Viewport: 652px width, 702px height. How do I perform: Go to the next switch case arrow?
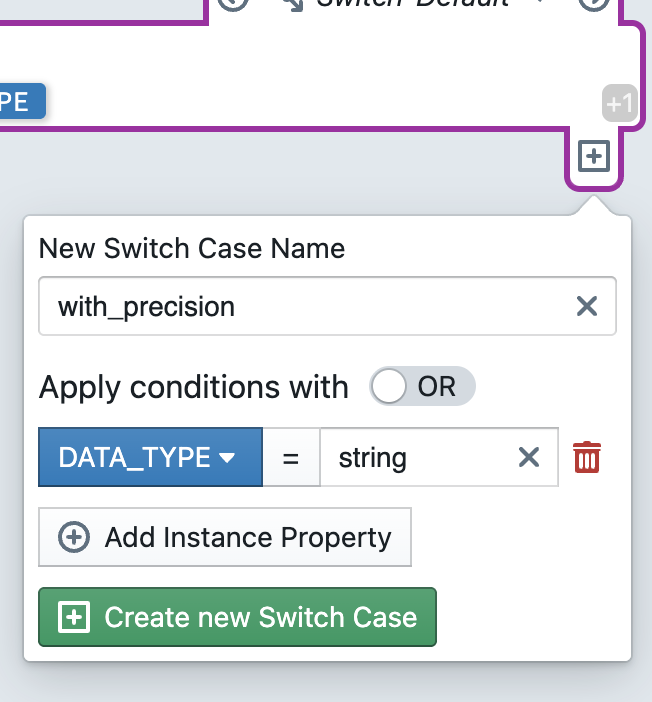[x=592, y=3]
